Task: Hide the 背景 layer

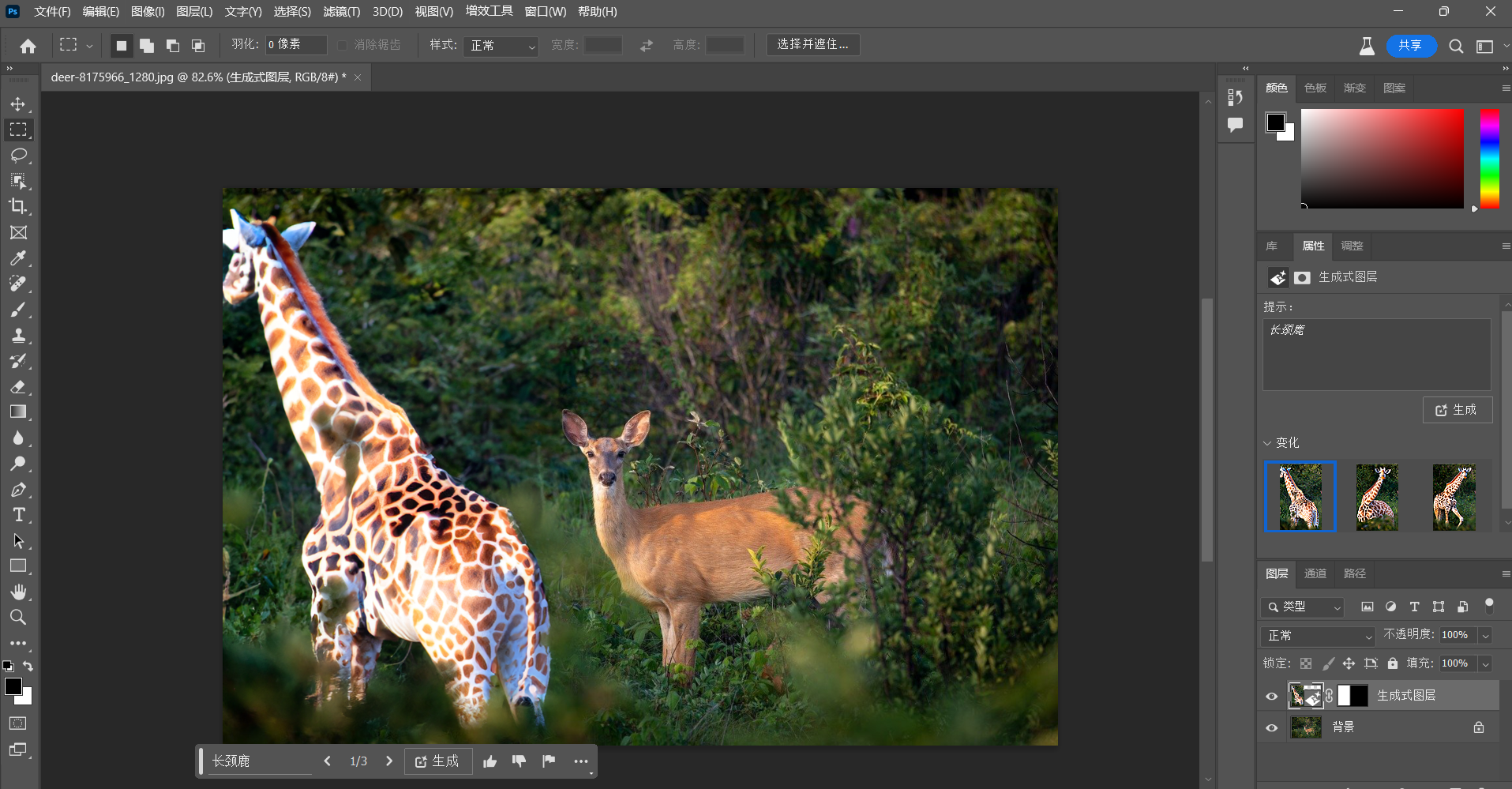Action: 1271,727
